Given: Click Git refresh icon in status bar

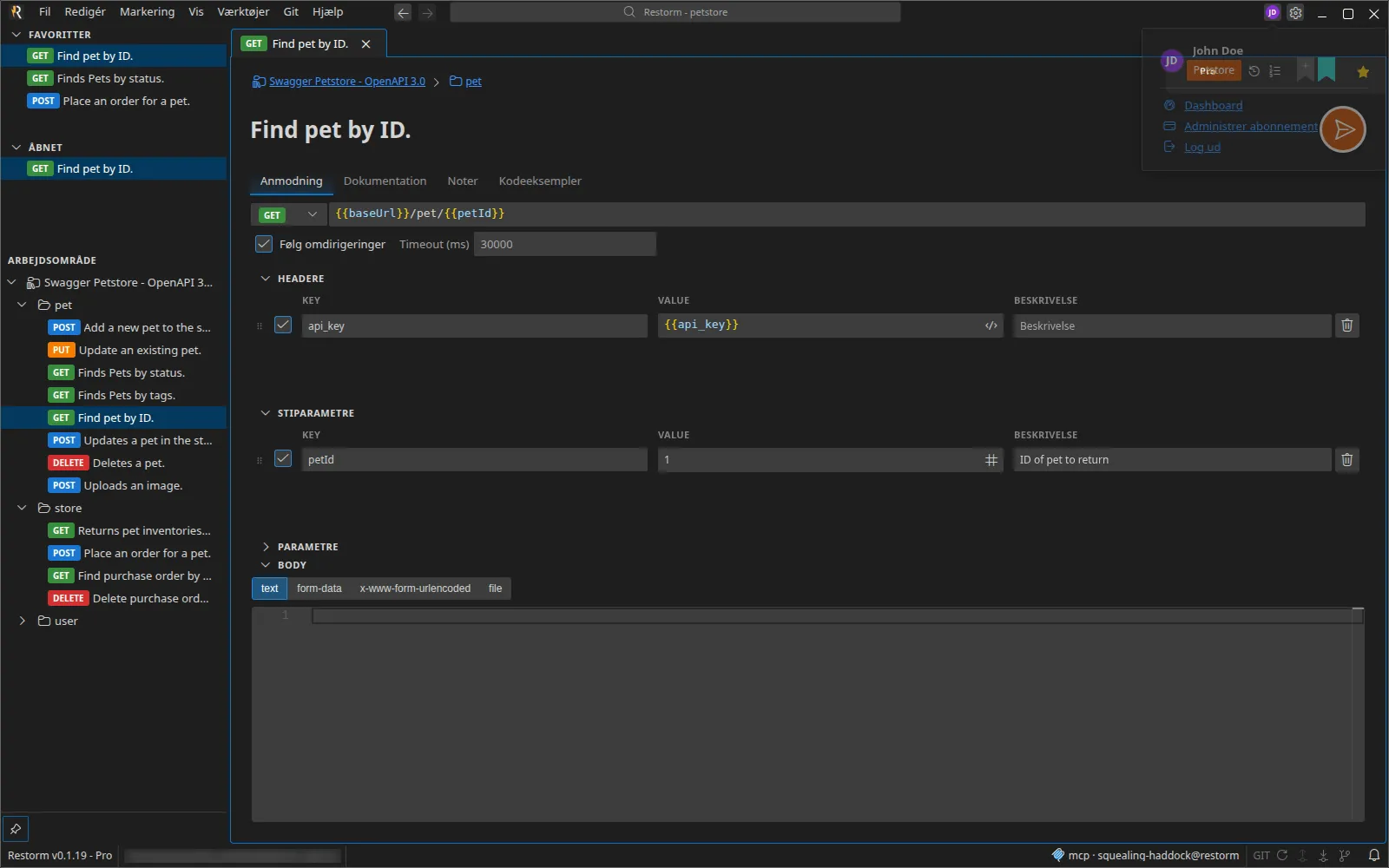Looking at the screenshot, I should (1282, 855).
